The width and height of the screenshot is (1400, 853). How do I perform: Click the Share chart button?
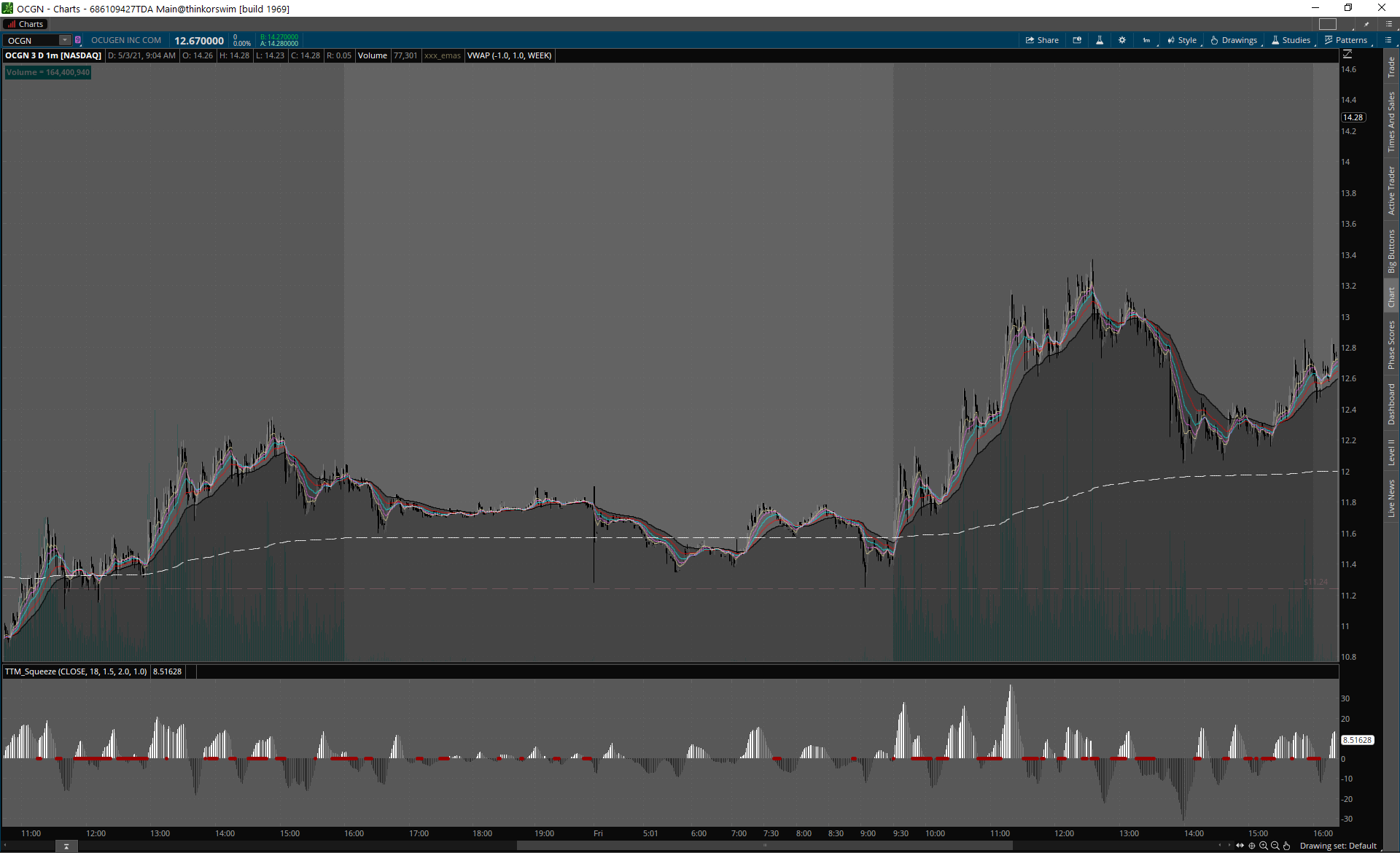[x=1042, y=40]
